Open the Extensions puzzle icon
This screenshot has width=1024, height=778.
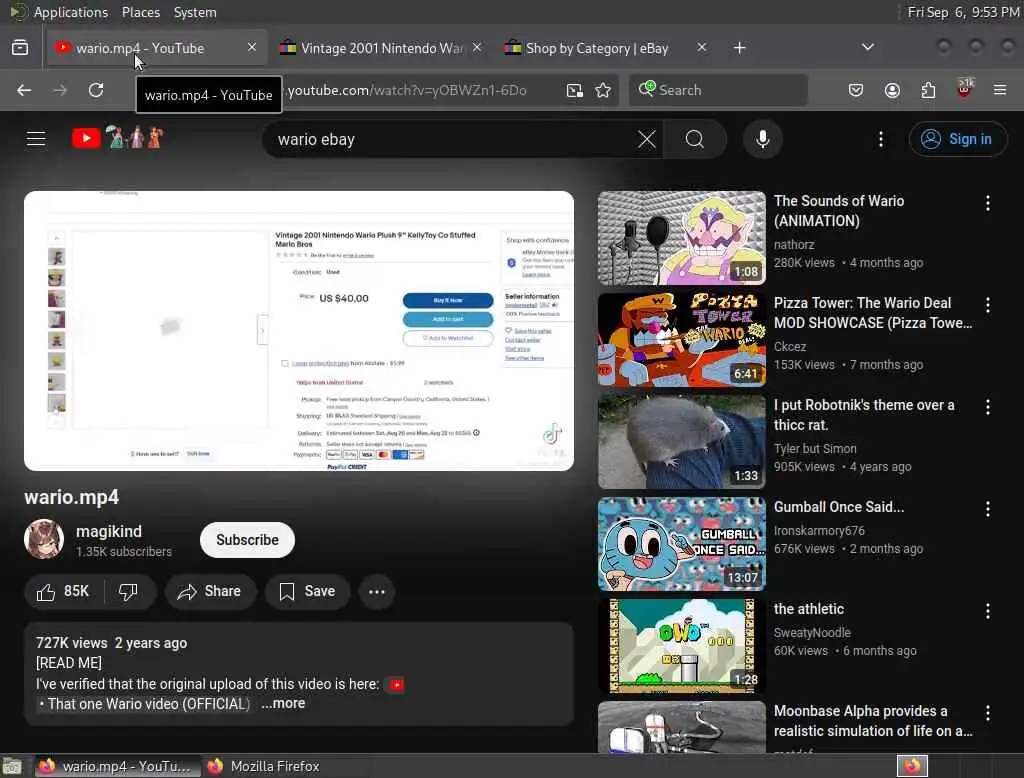click(928, 90)
